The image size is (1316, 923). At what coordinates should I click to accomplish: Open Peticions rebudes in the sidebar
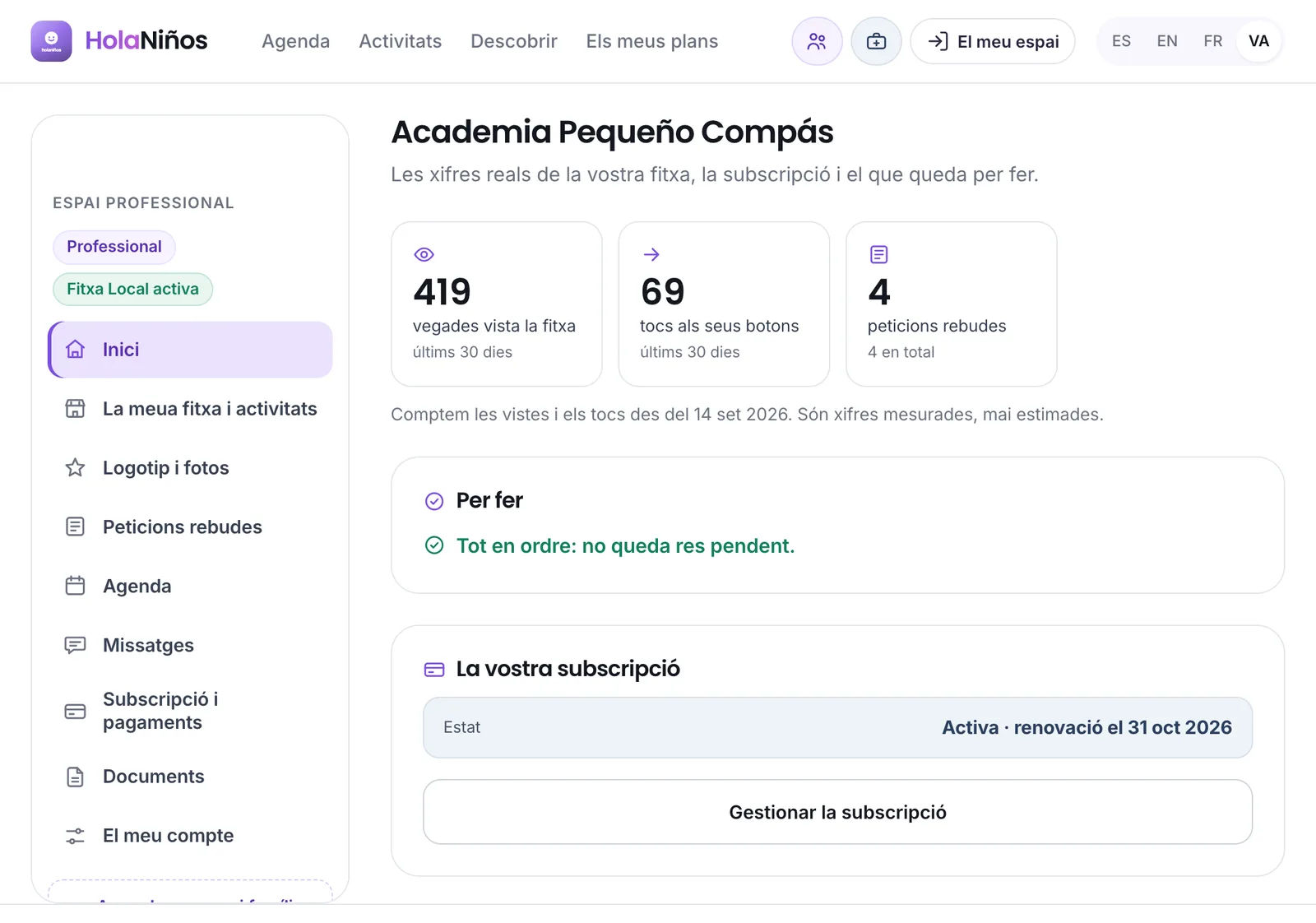coord(191,527)
